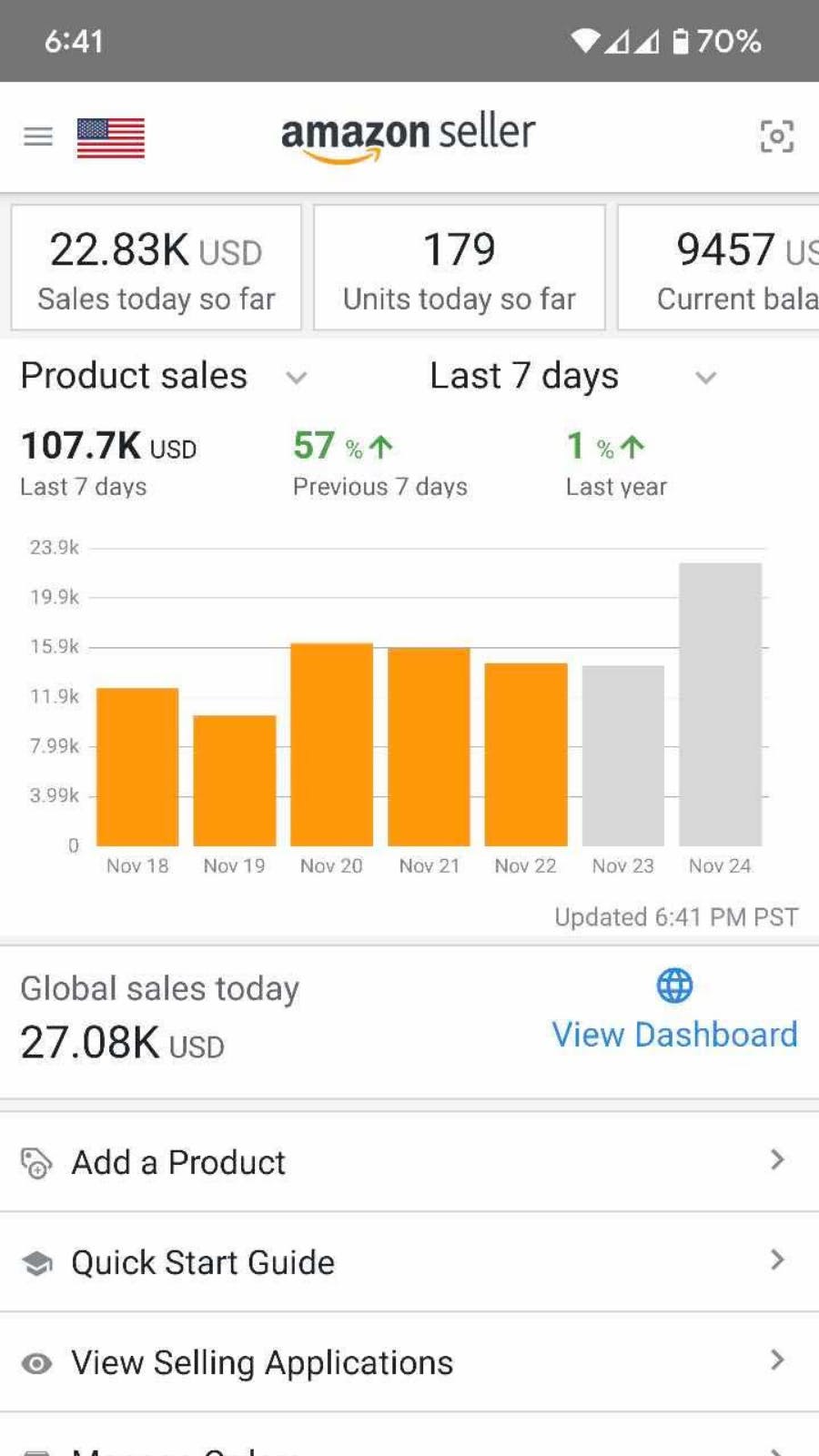Open the Last 7 days range dropdown
The height and width of the screenshot is (1456, 819).
pyautogui.click(x=705, y=377)
